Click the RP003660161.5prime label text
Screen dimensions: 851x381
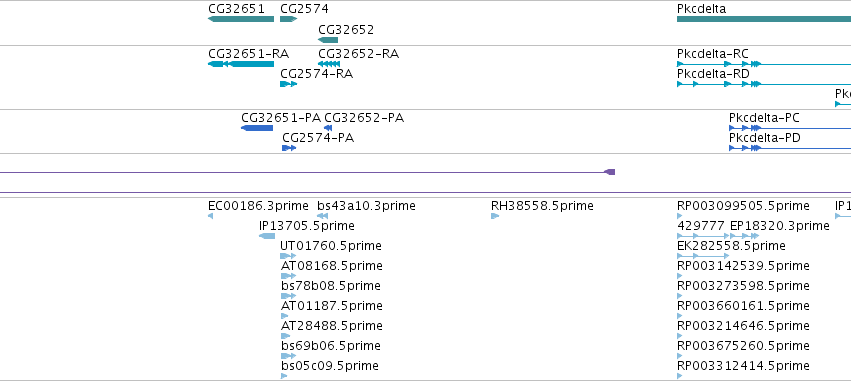[x=743, y=306]
